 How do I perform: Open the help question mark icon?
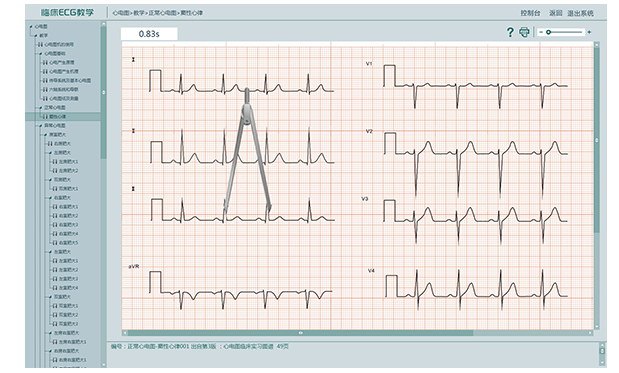coord(510,32)
